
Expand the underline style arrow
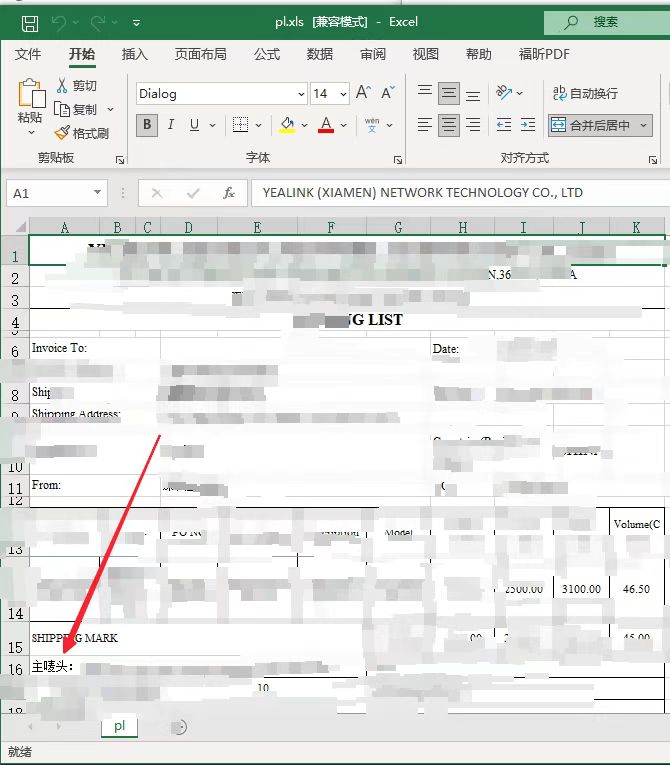coord(213,125)
